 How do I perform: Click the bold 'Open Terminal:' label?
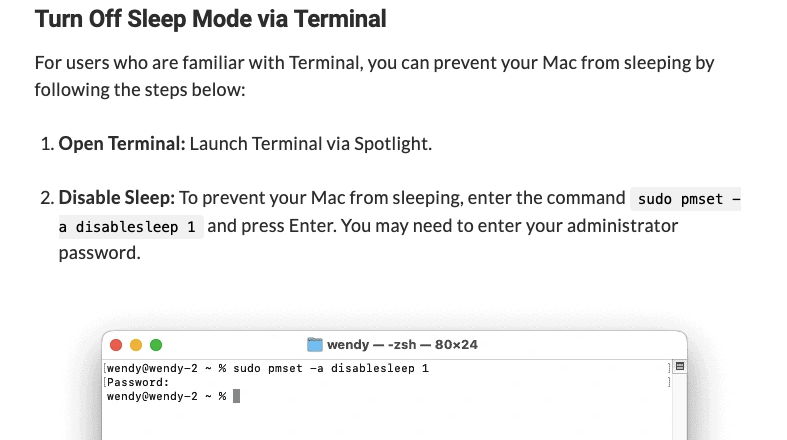tap(122, 144)
